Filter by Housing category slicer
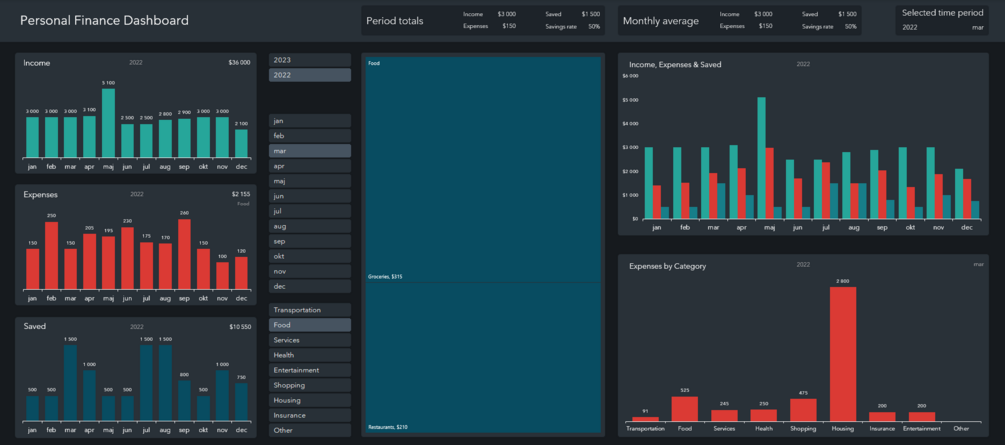The width and height of the screenshot is (1005, 445). [310, 400]
